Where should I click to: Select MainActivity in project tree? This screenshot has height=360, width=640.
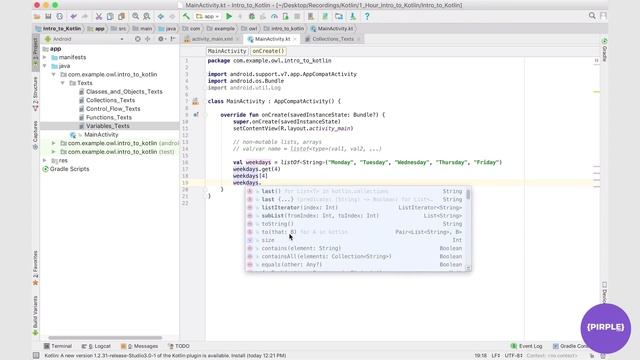click(x=101, y=134)
